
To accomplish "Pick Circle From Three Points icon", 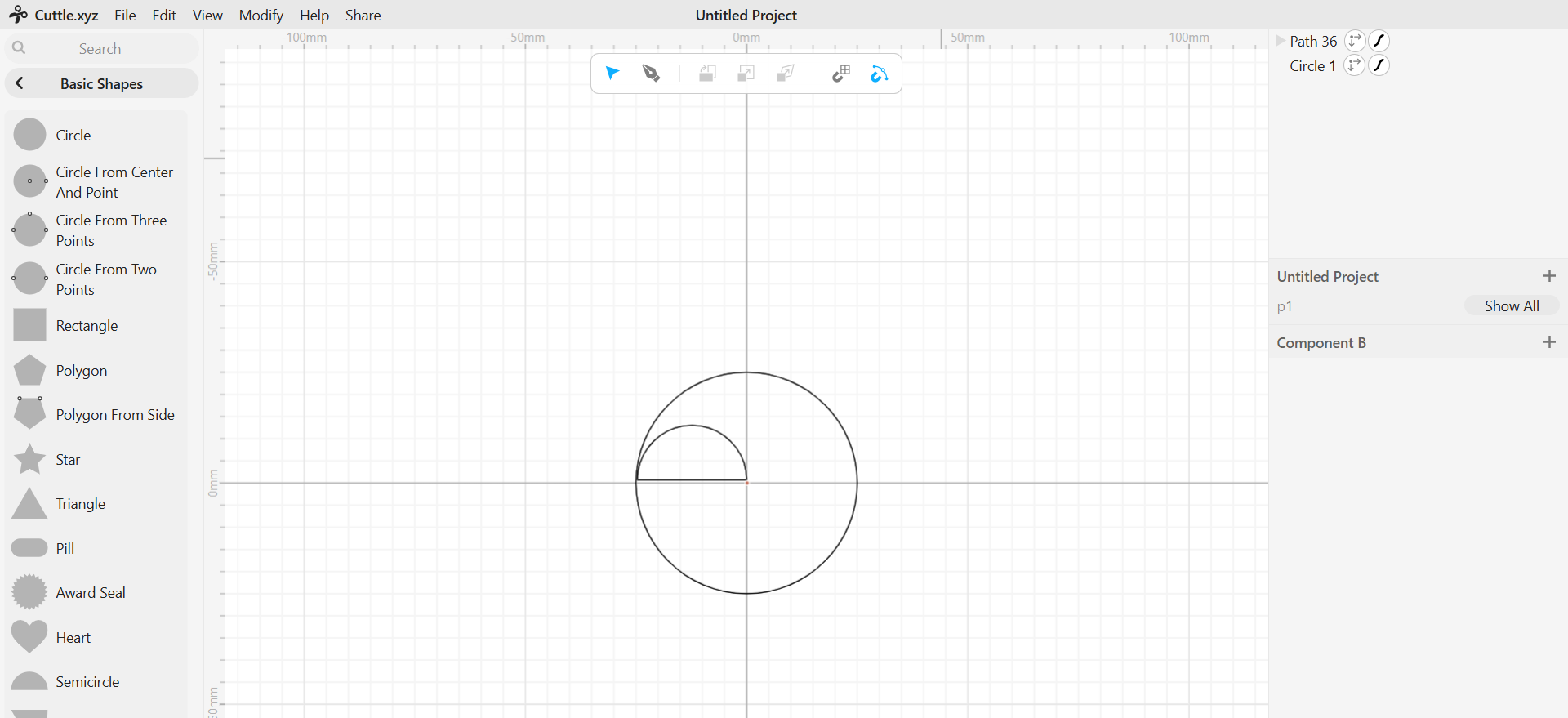I will [30, 230].
